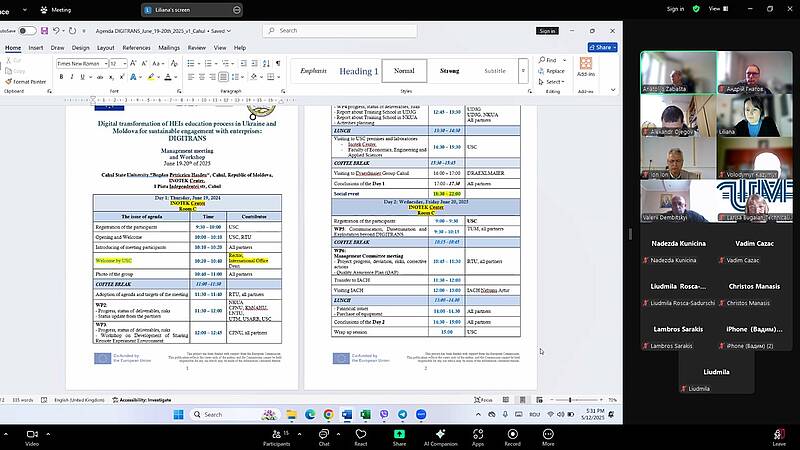Decrease paragraph indent
The height and width of the screenshot is (450, 800).
(x=243, y=63)
